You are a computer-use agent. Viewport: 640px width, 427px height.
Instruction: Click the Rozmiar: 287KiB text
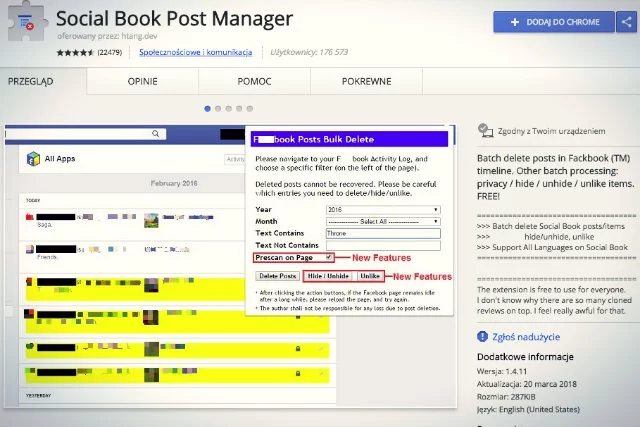click(506, 396)
